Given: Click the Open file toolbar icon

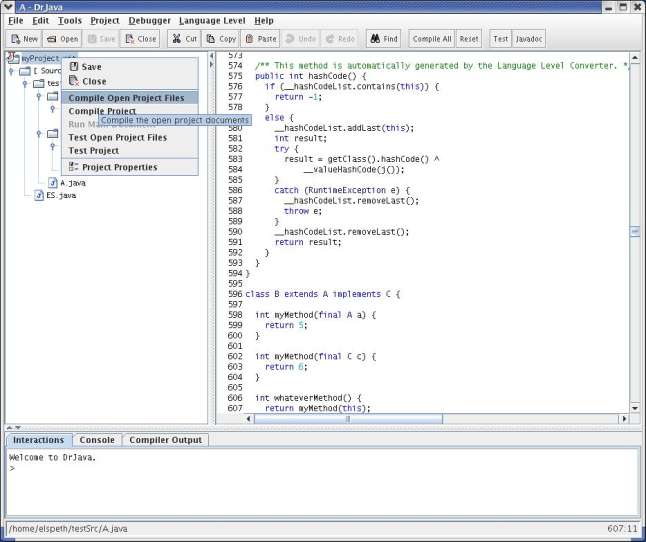Looking at the screenshot, I should click(53, 39).
